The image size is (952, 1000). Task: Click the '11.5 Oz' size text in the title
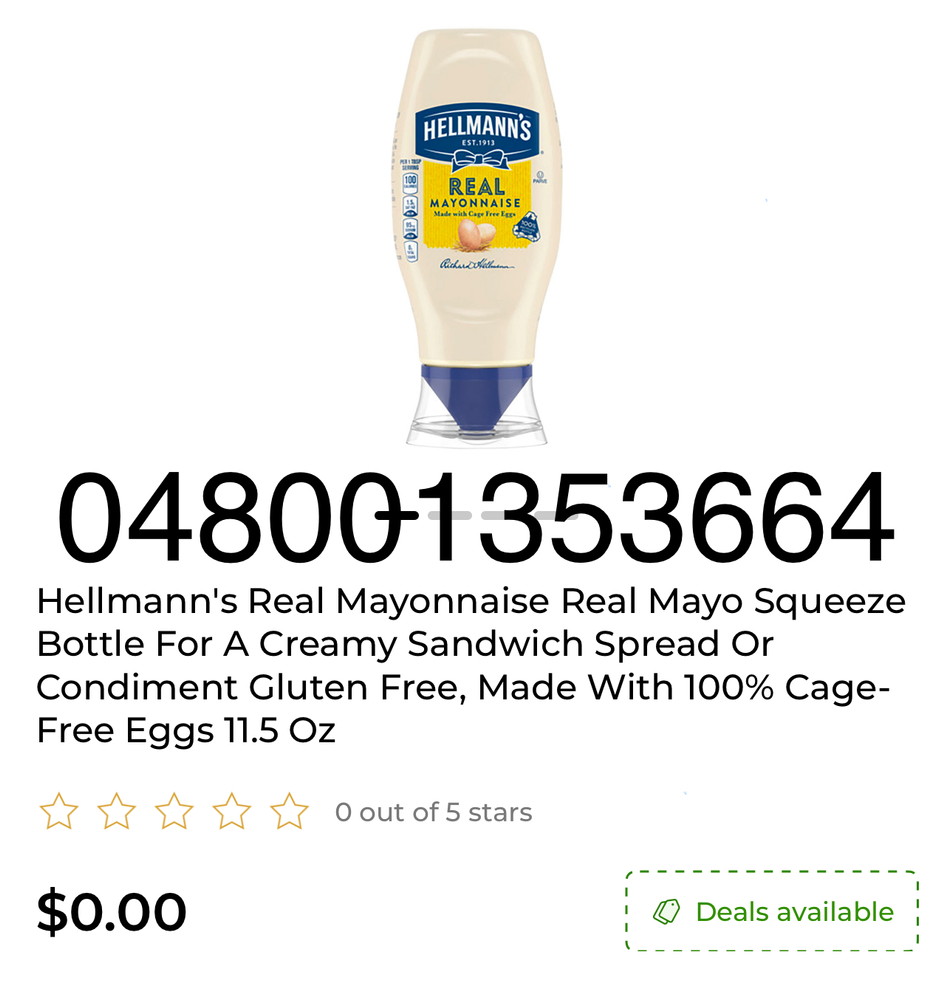click(x=280, y=730)
